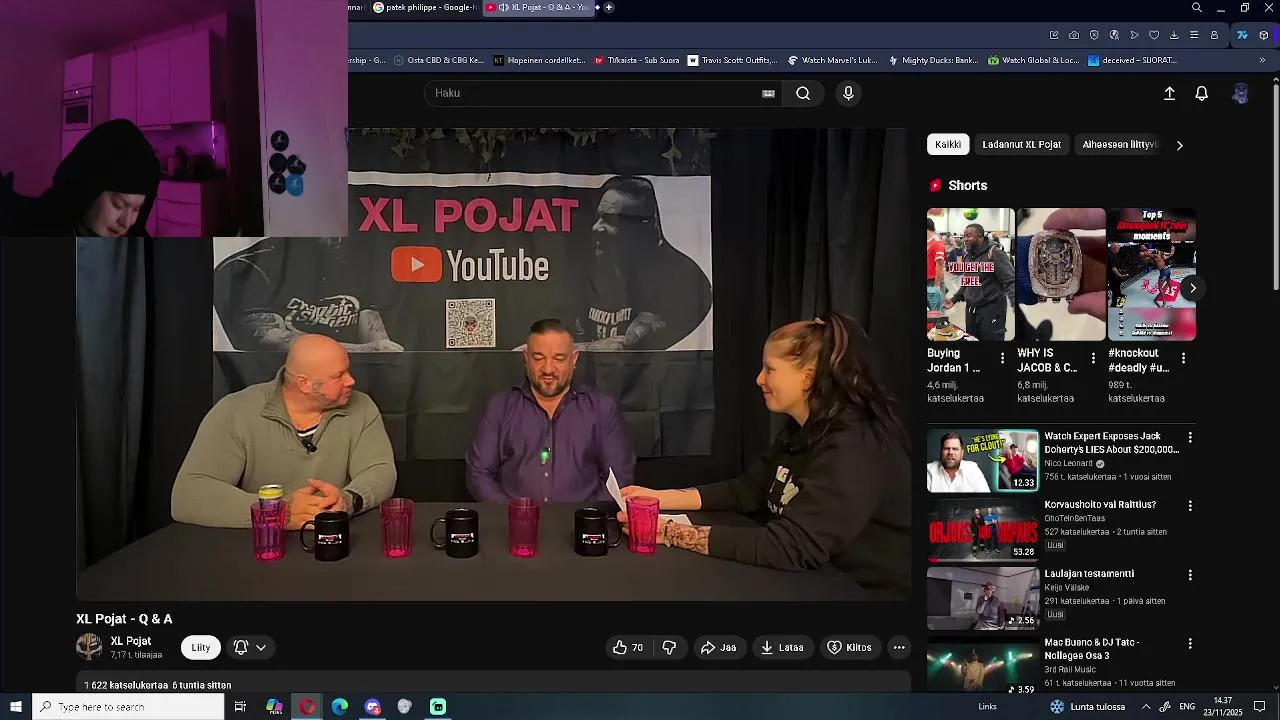The height and width of the screenshot is (720, 1280).
Task: Open Mighty Ducks bookmark
Action: pos(934,60)
